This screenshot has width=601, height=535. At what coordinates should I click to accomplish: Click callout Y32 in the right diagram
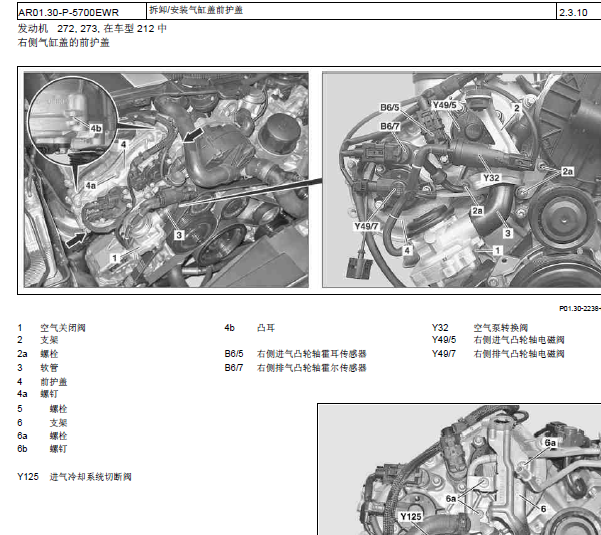491,178
